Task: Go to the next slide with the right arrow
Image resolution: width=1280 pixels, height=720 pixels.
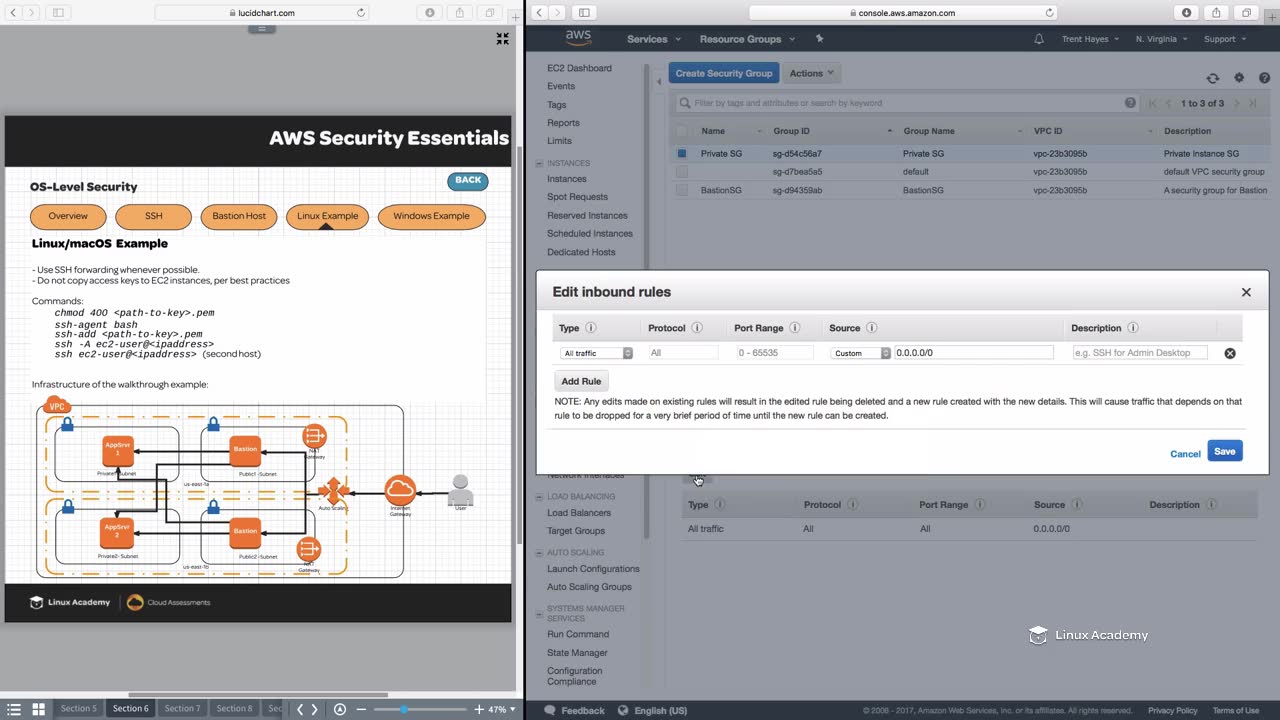Action: click(315, 709)
